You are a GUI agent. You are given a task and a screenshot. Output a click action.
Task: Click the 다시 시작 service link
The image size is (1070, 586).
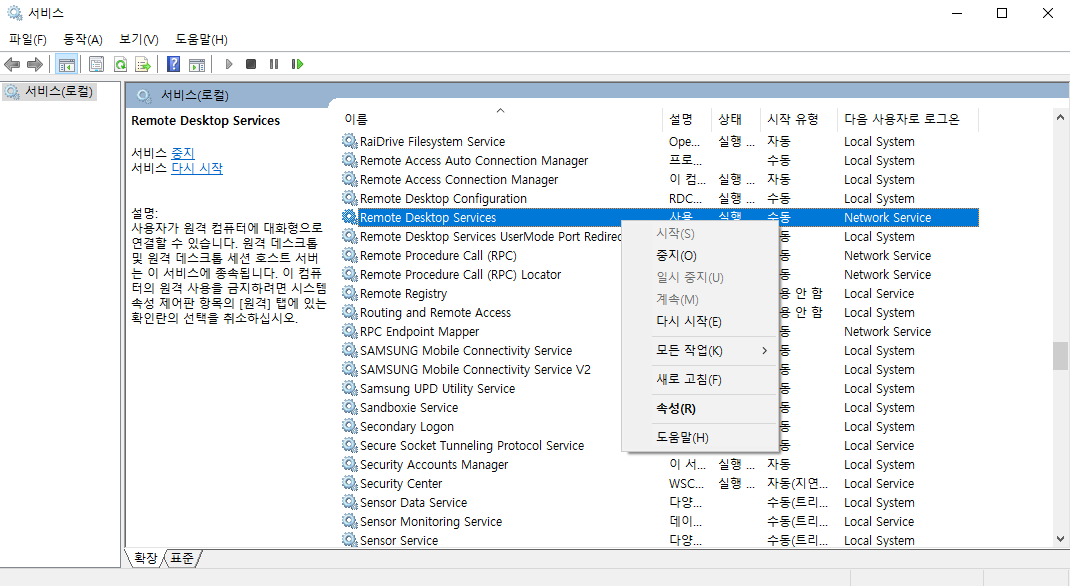(x=197, y=168)
